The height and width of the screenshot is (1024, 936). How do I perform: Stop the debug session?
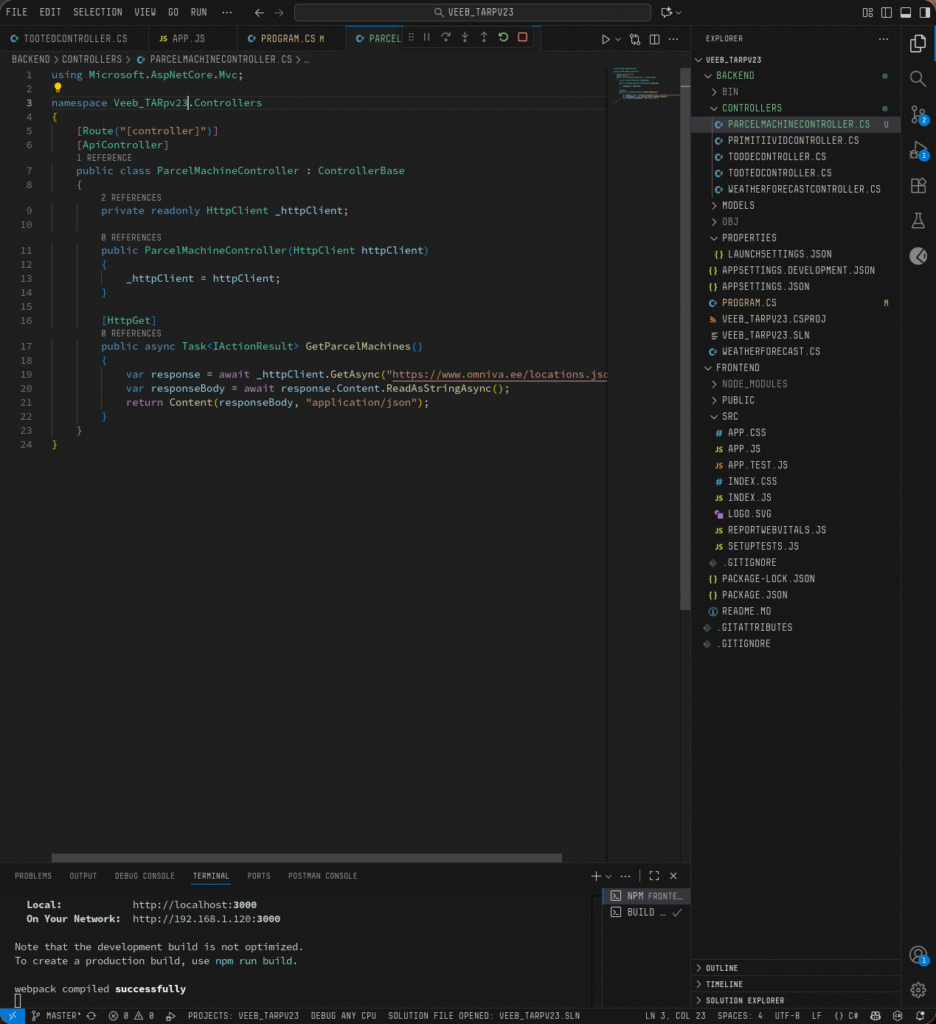pyautogui.click(x=522, y=37)
